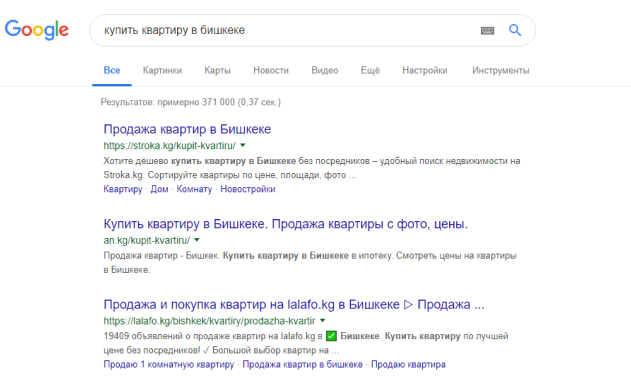The height and width of the screenshot is (383, 631).
Task: Click the an.kg/kupit-kvartiru URL
Action: (x=146, y=241)
